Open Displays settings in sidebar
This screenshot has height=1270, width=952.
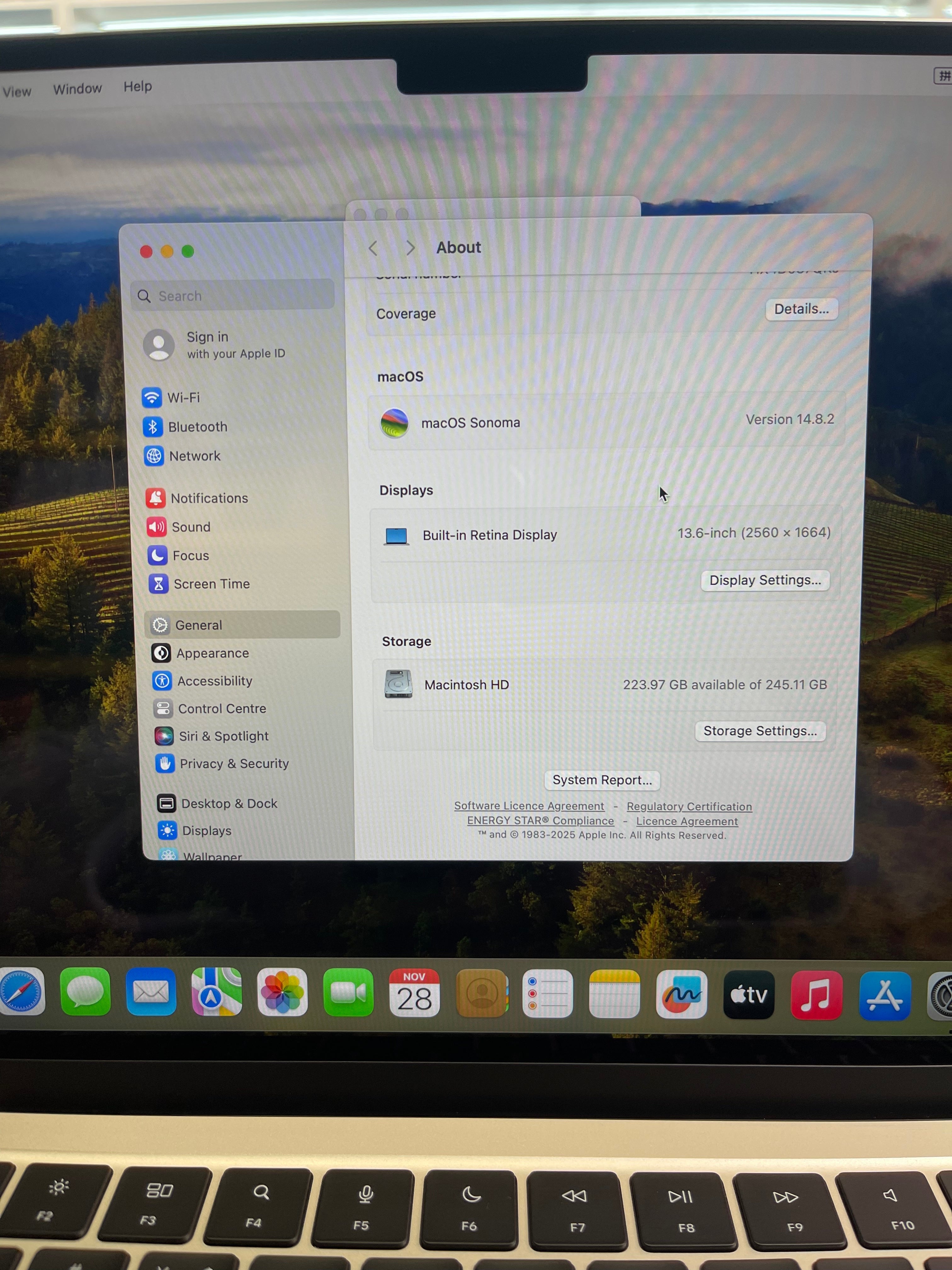pyautogui.click(x=195, y=830)
